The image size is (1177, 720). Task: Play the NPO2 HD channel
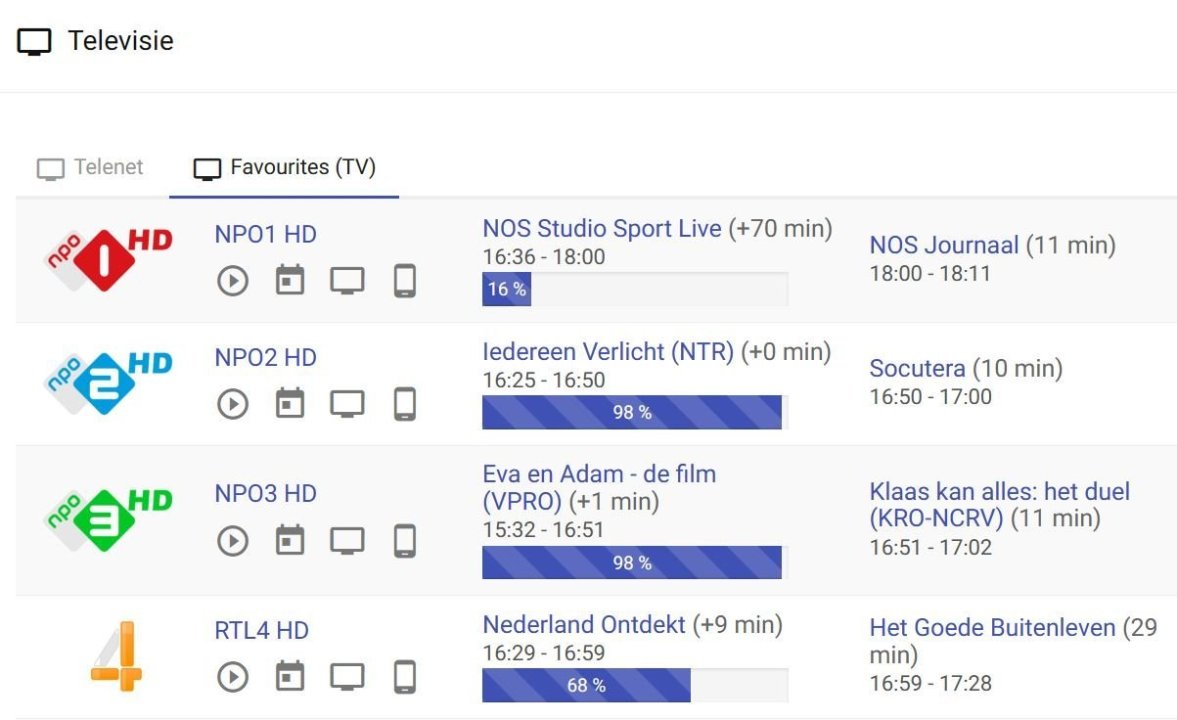pos(233,405)
